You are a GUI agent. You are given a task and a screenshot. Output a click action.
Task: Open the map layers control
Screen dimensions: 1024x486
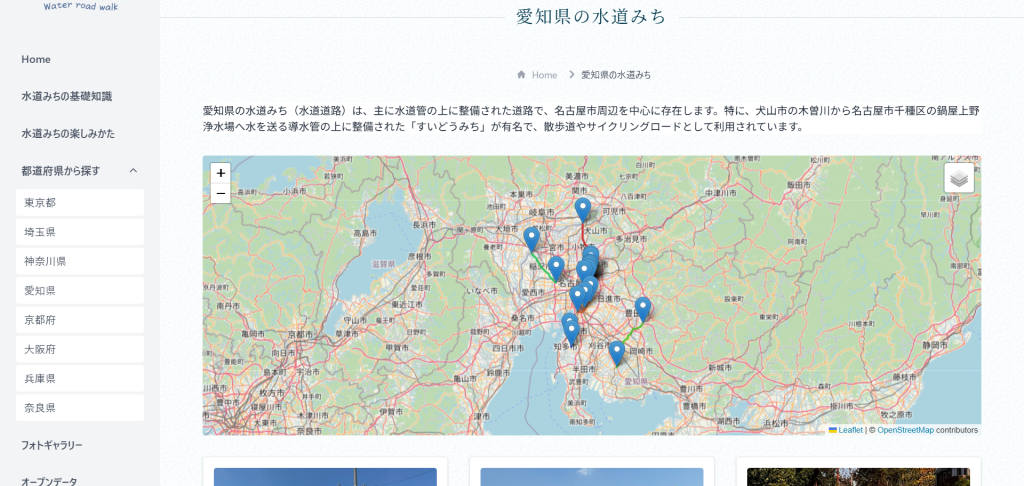click(958, 178)
